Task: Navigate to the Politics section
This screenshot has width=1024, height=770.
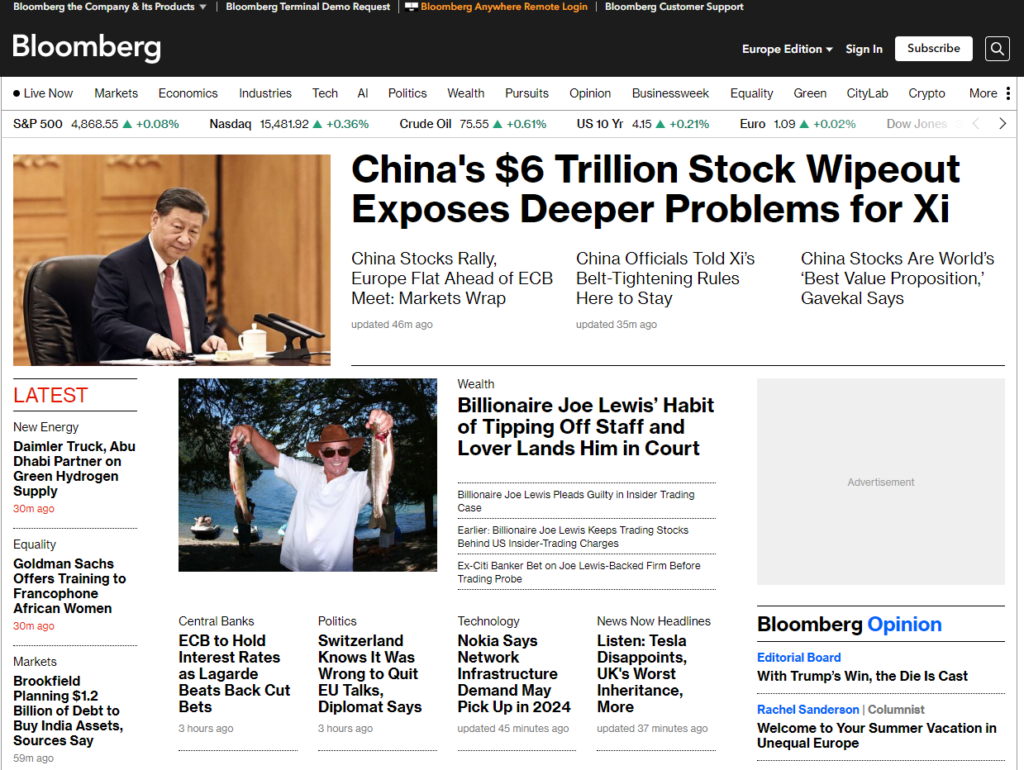Action: tap(408, 93)
